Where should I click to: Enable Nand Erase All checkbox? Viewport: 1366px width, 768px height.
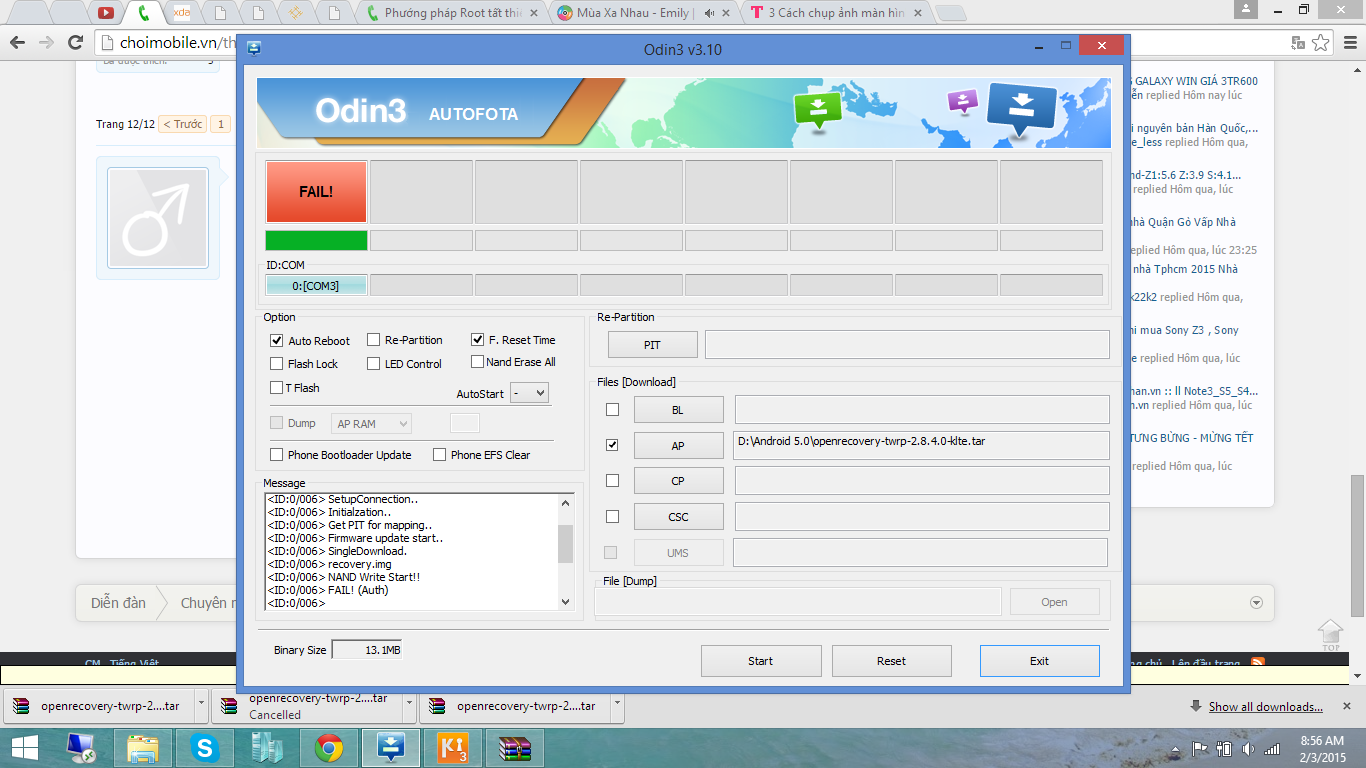[x=478, y=362]
